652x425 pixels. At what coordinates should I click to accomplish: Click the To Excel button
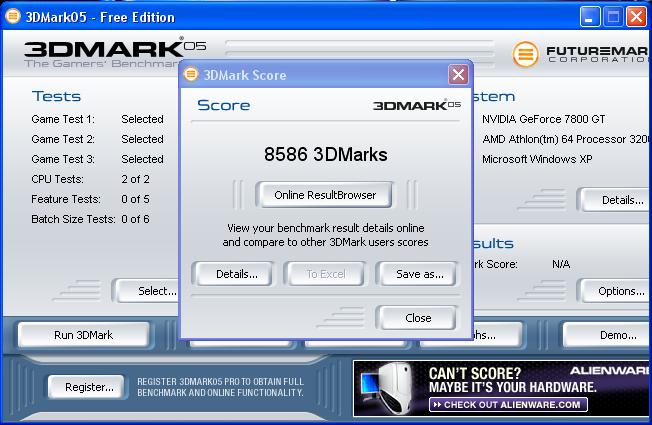[x=326, y=274]
